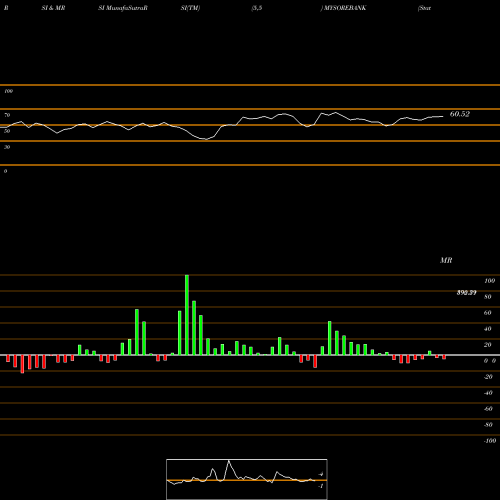Click the MR axis label -80
This screenshot has height=500, width=500.
tap(488, 425)
